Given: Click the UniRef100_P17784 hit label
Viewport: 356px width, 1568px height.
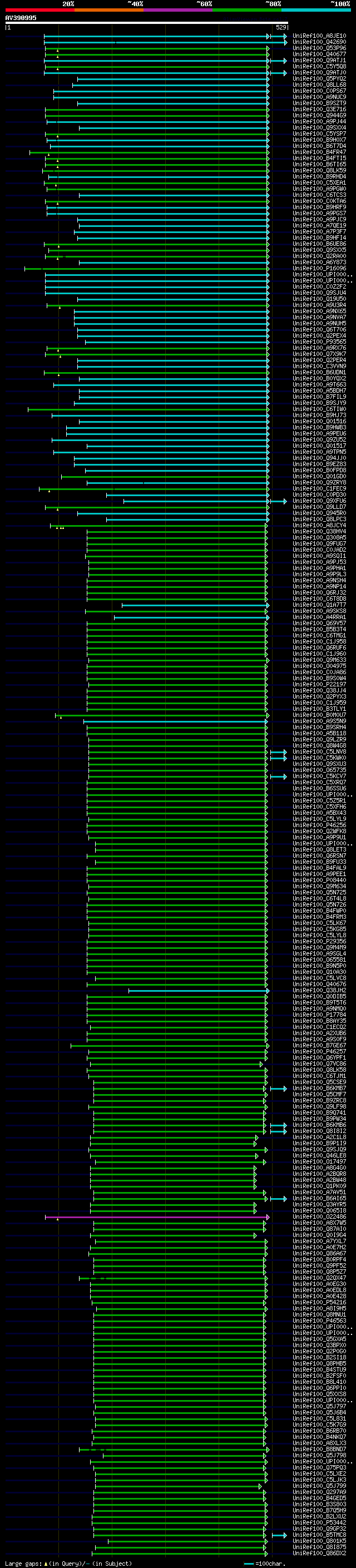Looking at the screenshot, I should [x=319, y=1015].
